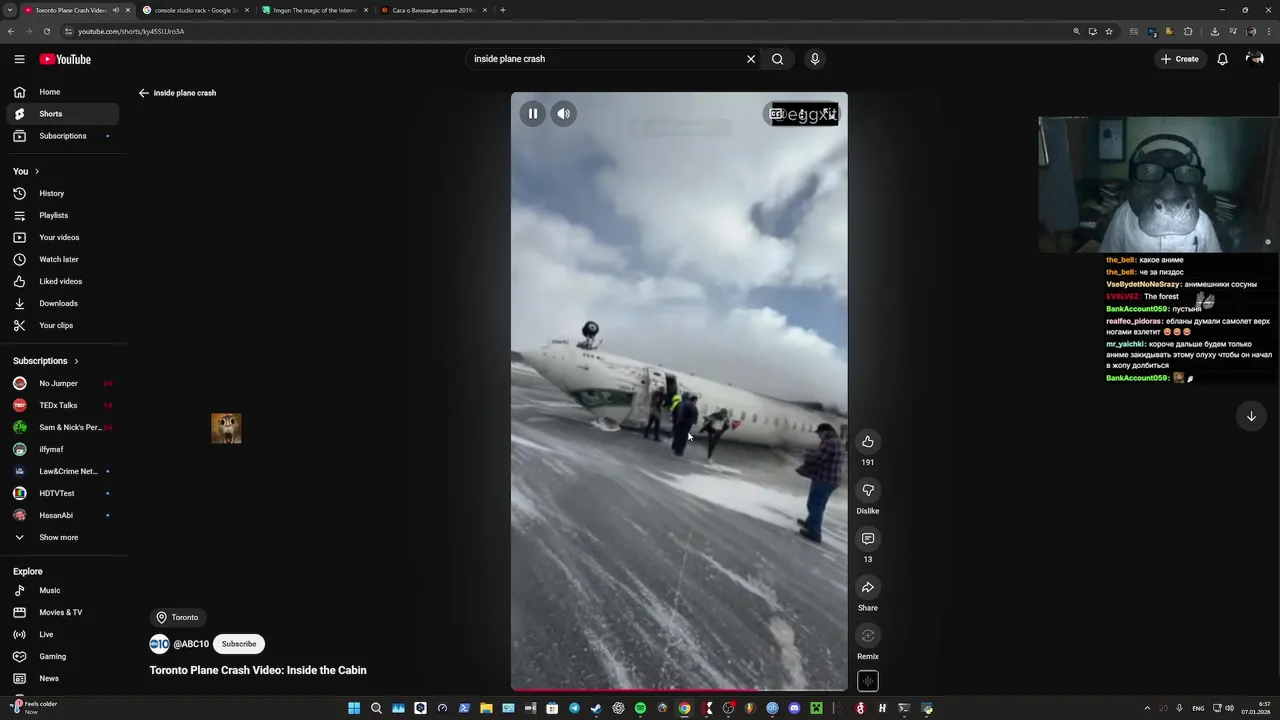
Task: Open Subscriptions in the sidebar
Action: [x=63, y=136]
